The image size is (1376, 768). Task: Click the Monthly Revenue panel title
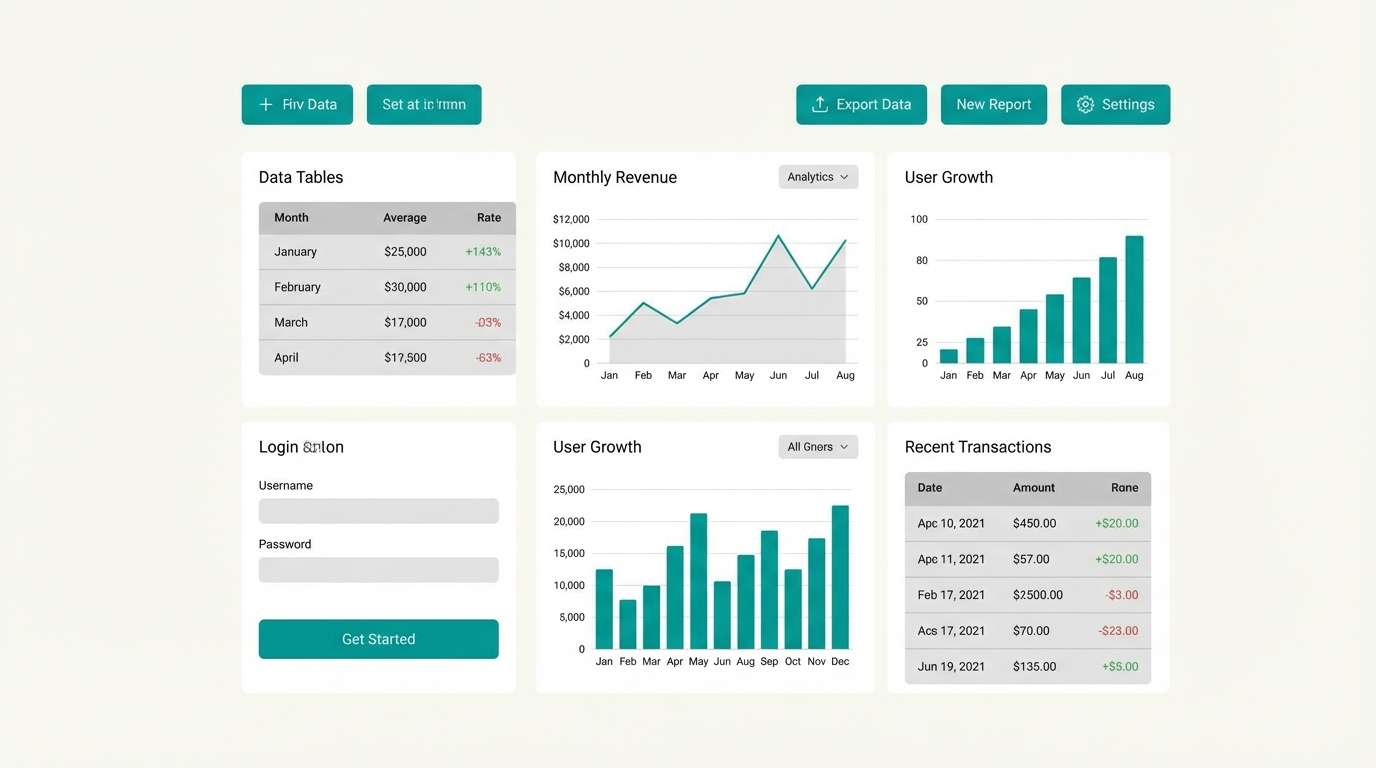coord(614,176)
